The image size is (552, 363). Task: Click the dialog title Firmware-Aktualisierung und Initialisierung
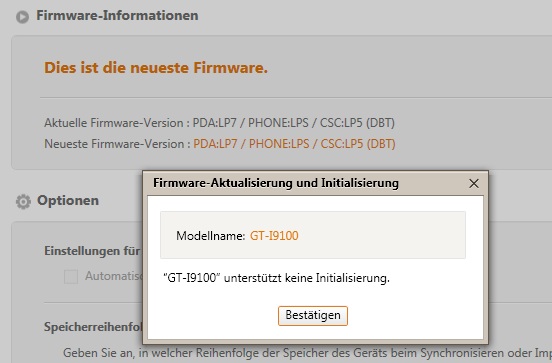(x=276, y=183)
